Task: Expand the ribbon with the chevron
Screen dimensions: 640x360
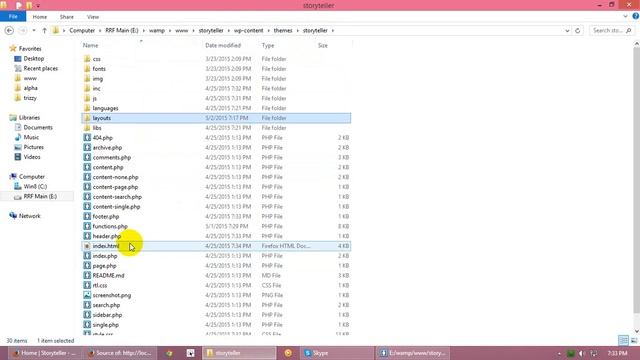Action: (x=625, y=16)
